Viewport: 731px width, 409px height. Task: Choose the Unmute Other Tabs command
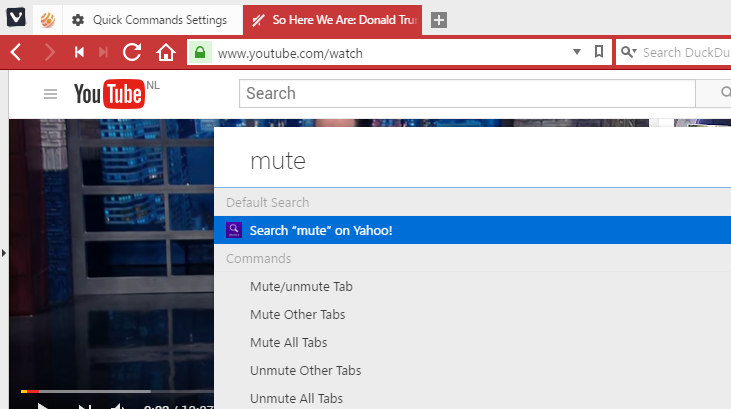click(472, 370)
